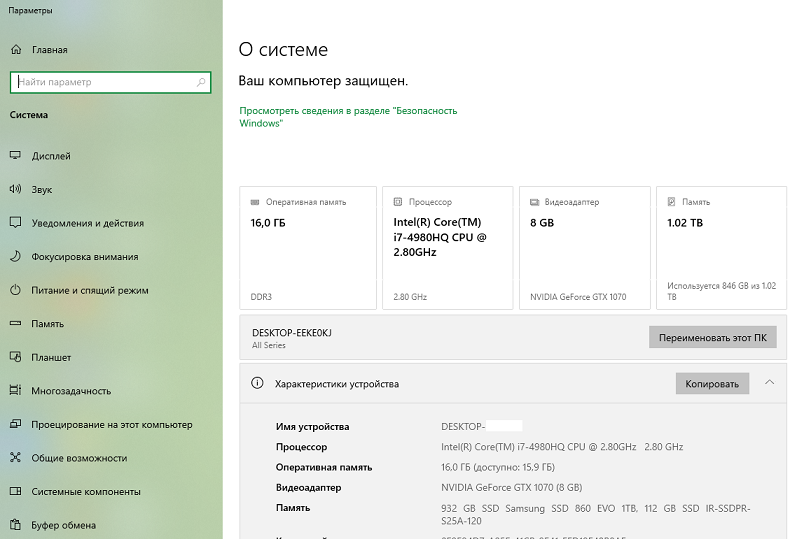Open Shared experiences settings

[79, 458]
